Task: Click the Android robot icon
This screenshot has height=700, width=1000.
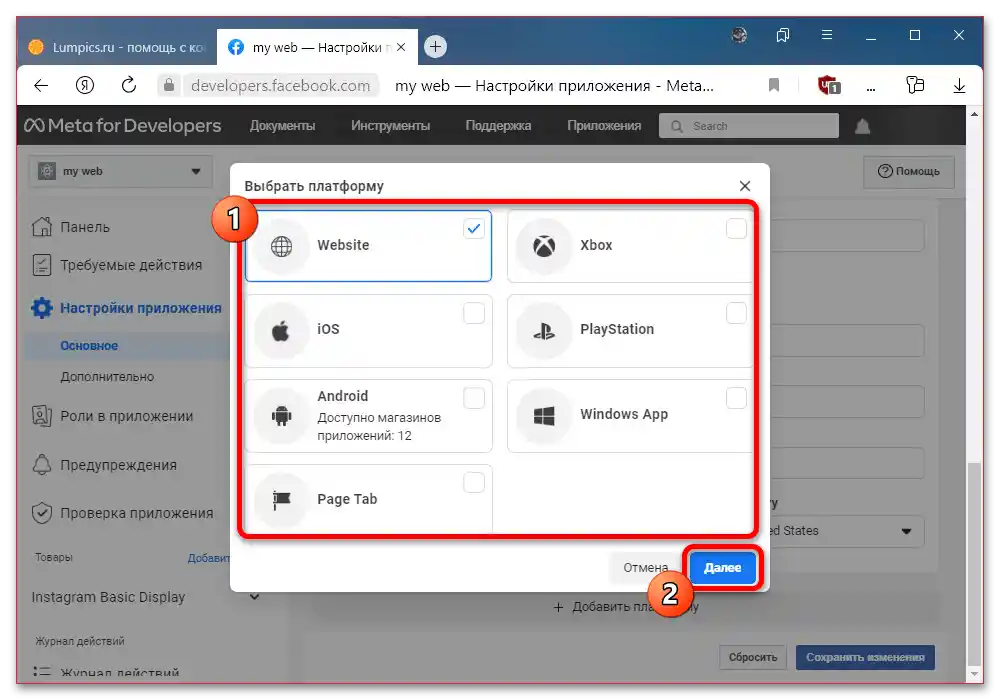Action: pos(281,416)
